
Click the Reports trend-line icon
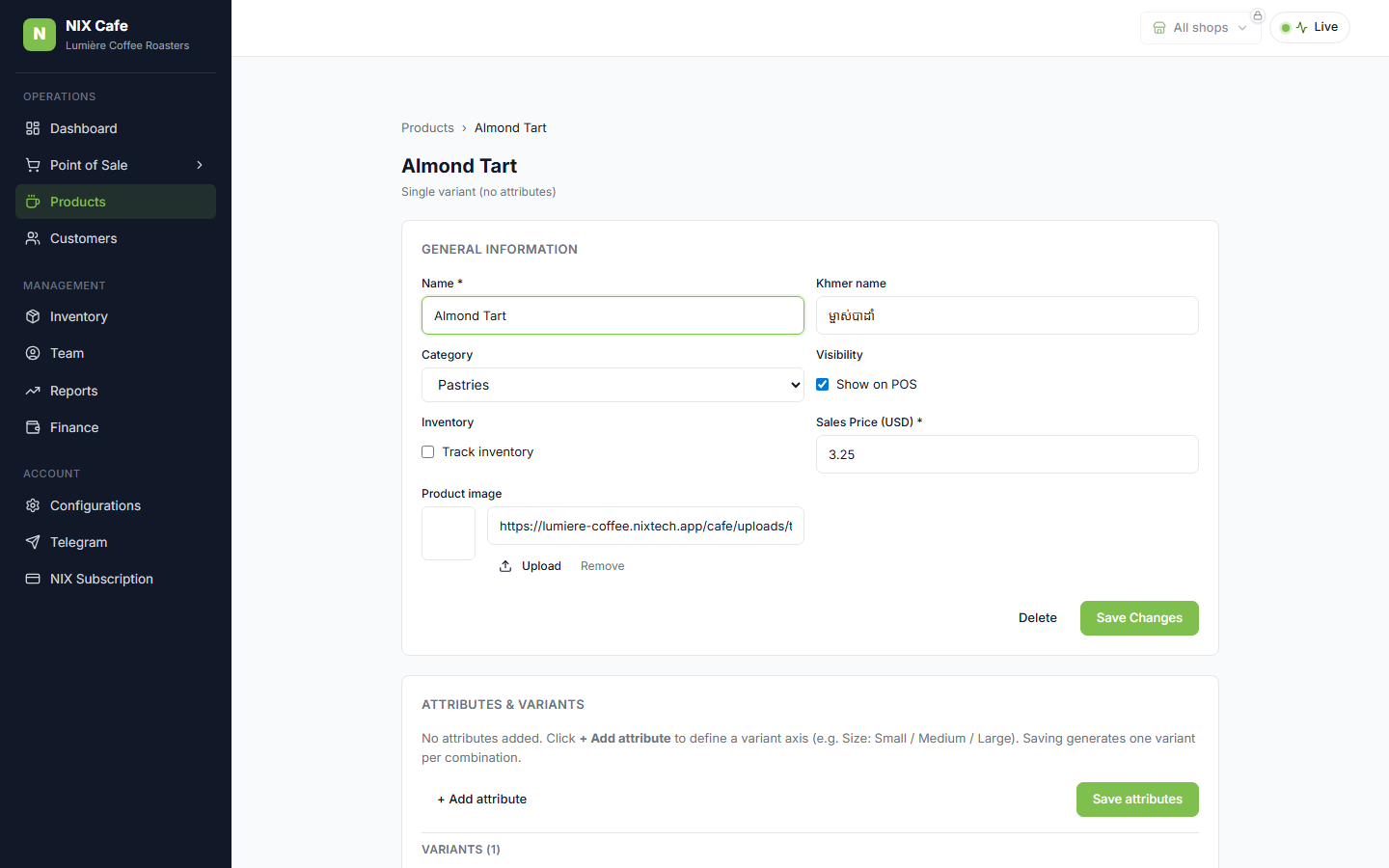(33, 391)
